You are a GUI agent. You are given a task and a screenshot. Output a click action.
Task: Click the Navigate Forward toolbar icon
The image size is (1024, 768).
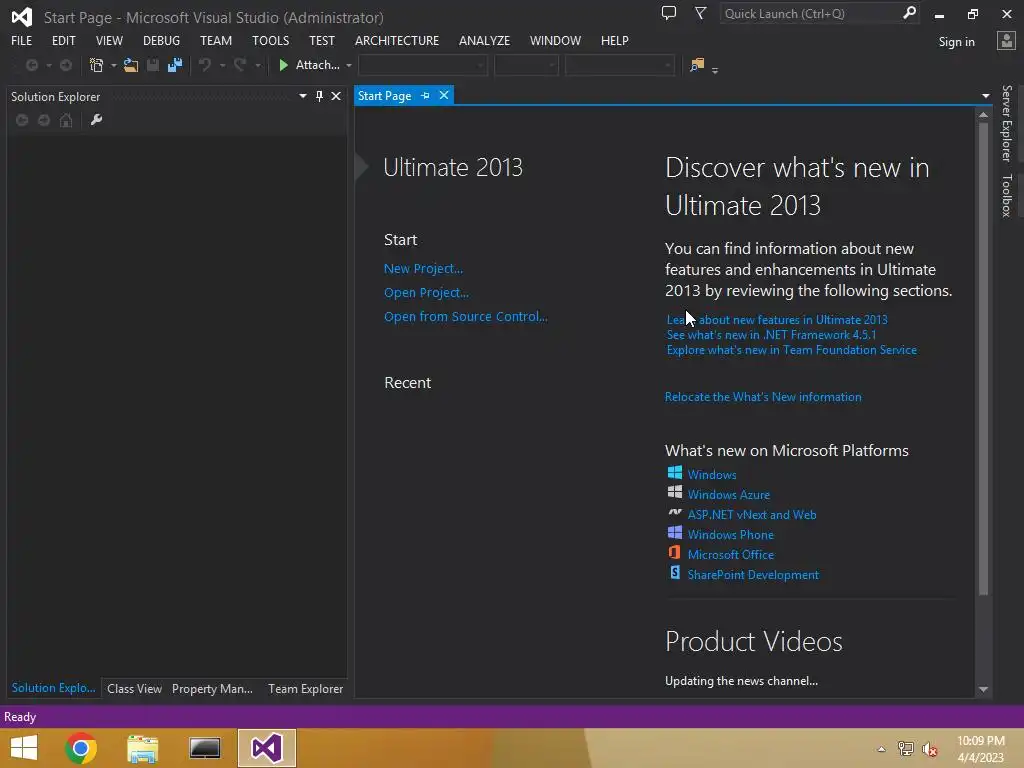pos(66,65)
